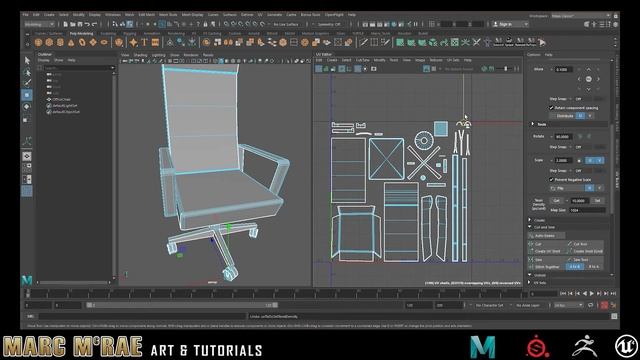
Task: Click the polygon disc shelf icon
Action: 104,42
